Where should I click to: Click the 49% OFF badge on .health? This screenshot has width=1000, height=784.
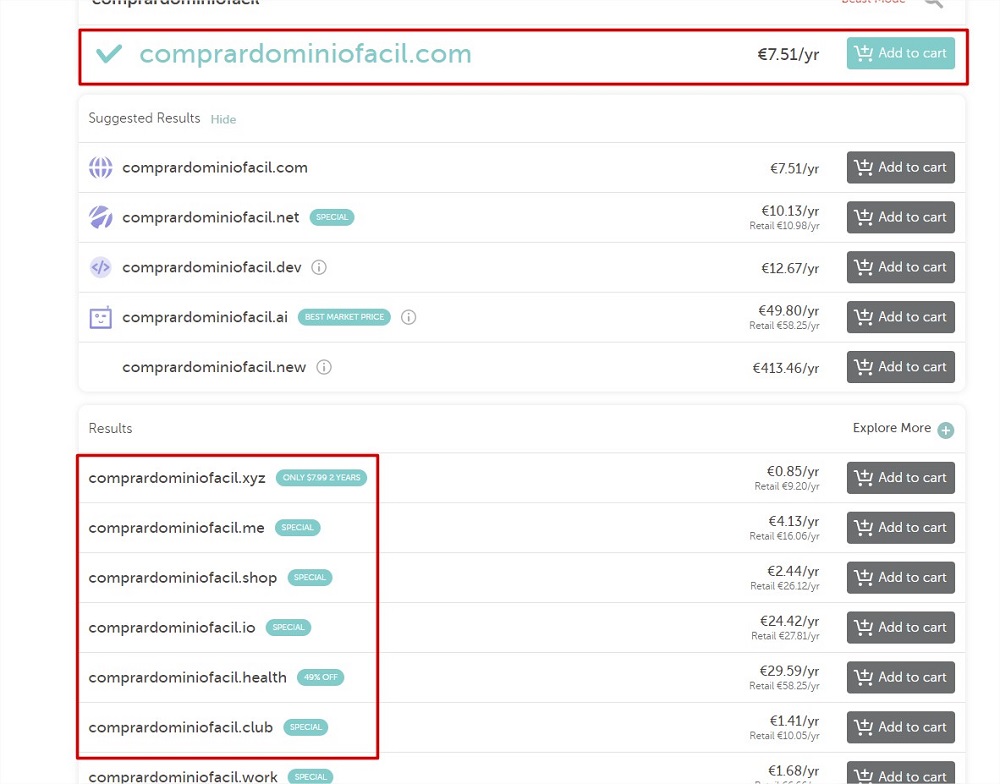pos(320,677)
